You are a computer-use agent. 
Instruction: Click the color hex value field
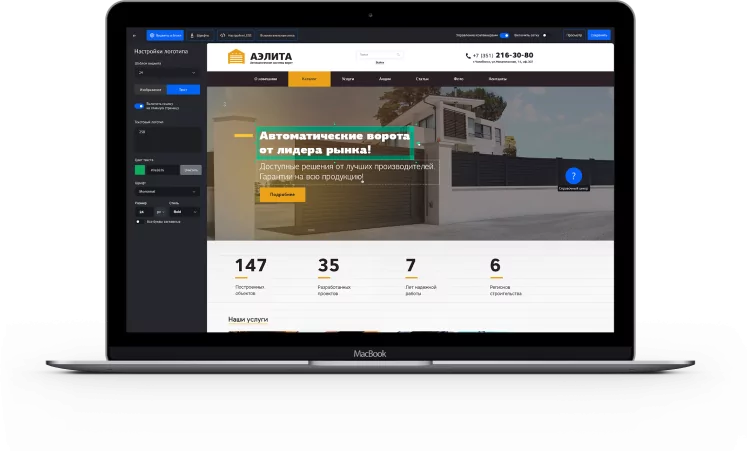pos(163,170)
